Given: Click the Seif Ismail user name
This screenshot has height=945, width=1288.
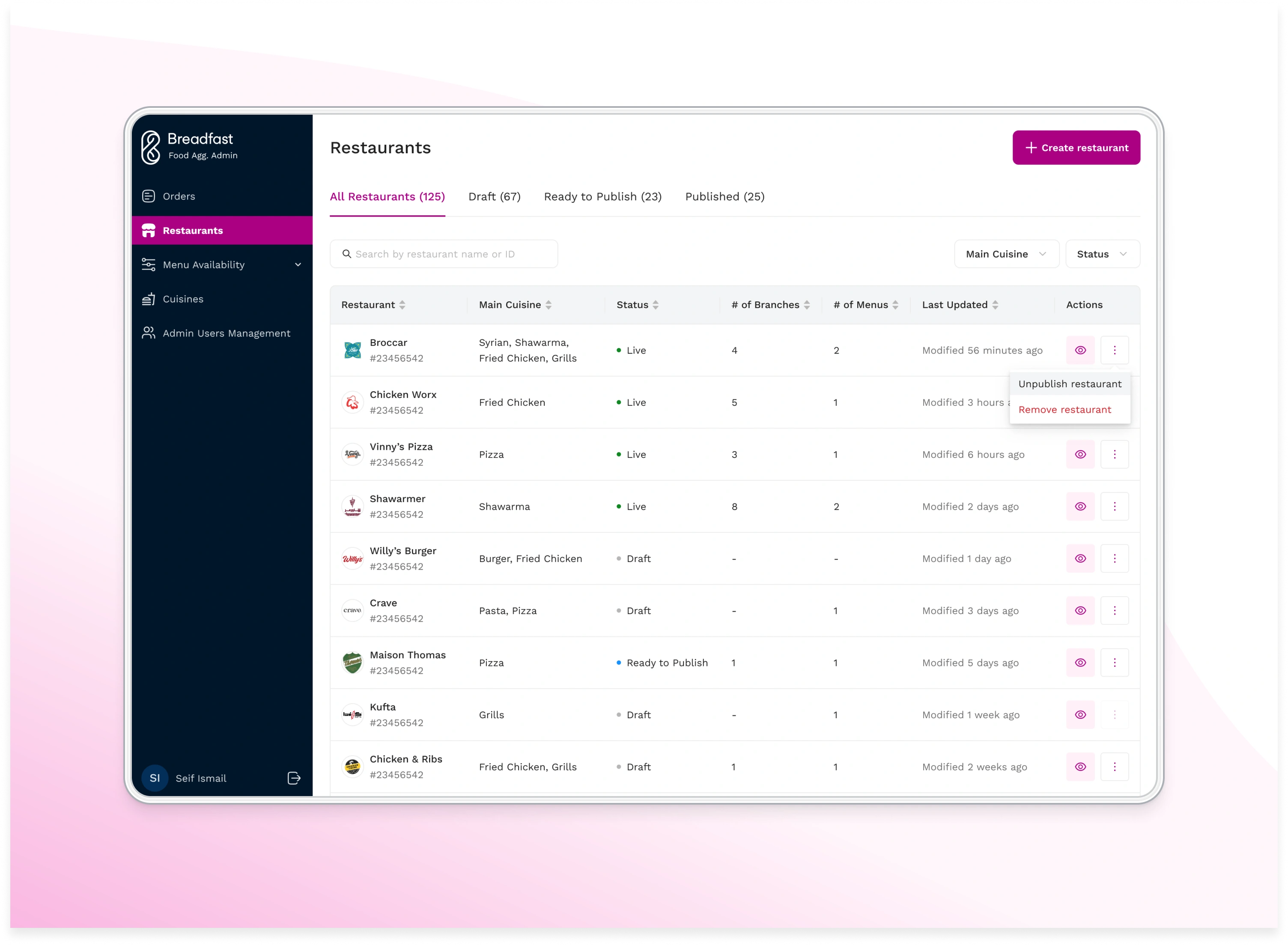Looking at the screenshot, I should click(201, 778).
